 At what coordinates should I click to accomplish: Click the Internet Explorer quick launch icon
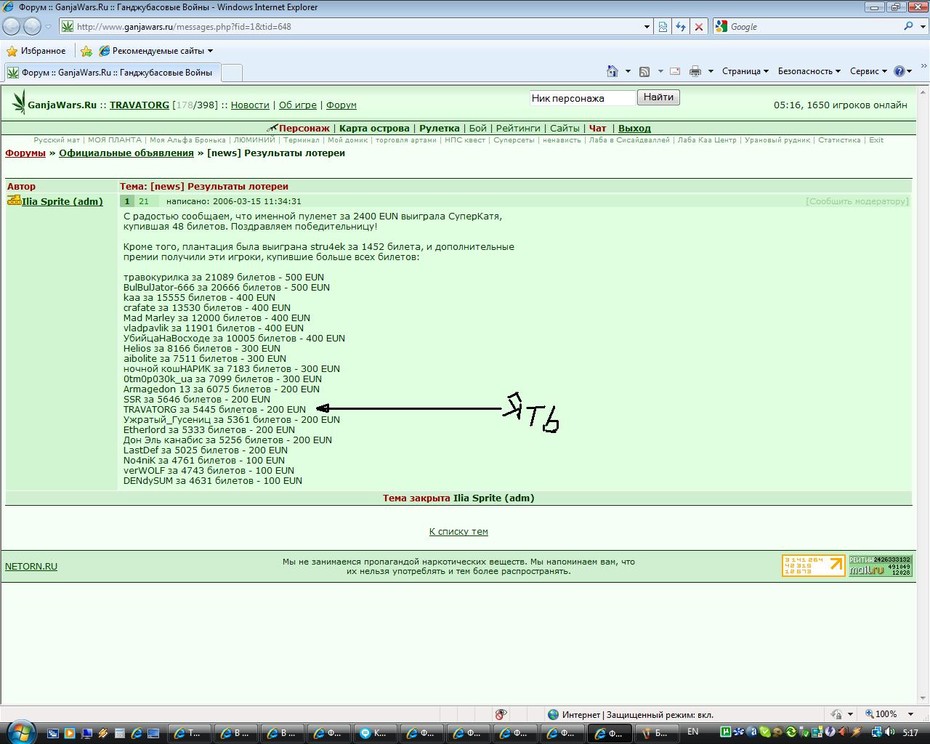pyautogui.click(x=136, y=733)
